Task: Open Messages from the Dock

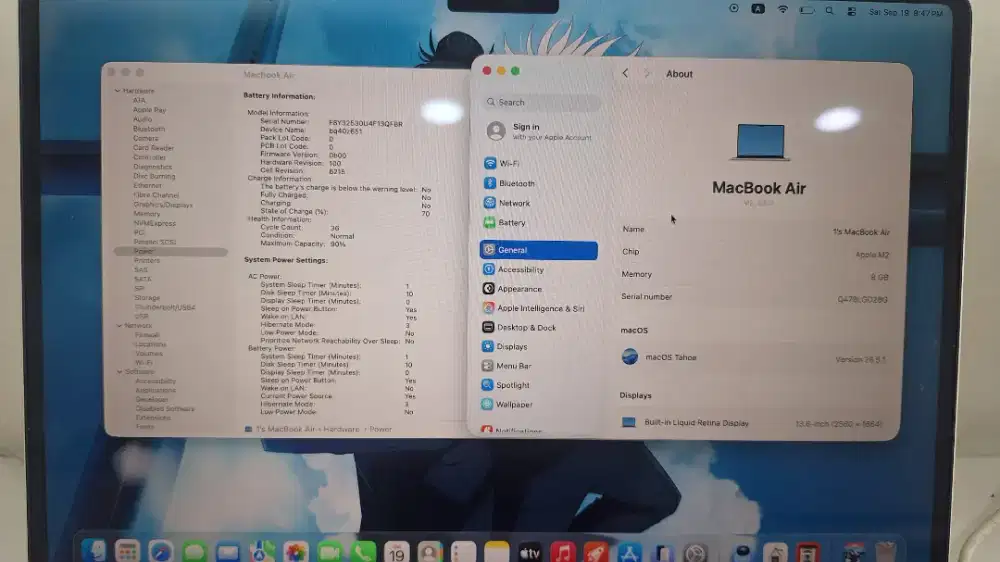Action: 195,552
